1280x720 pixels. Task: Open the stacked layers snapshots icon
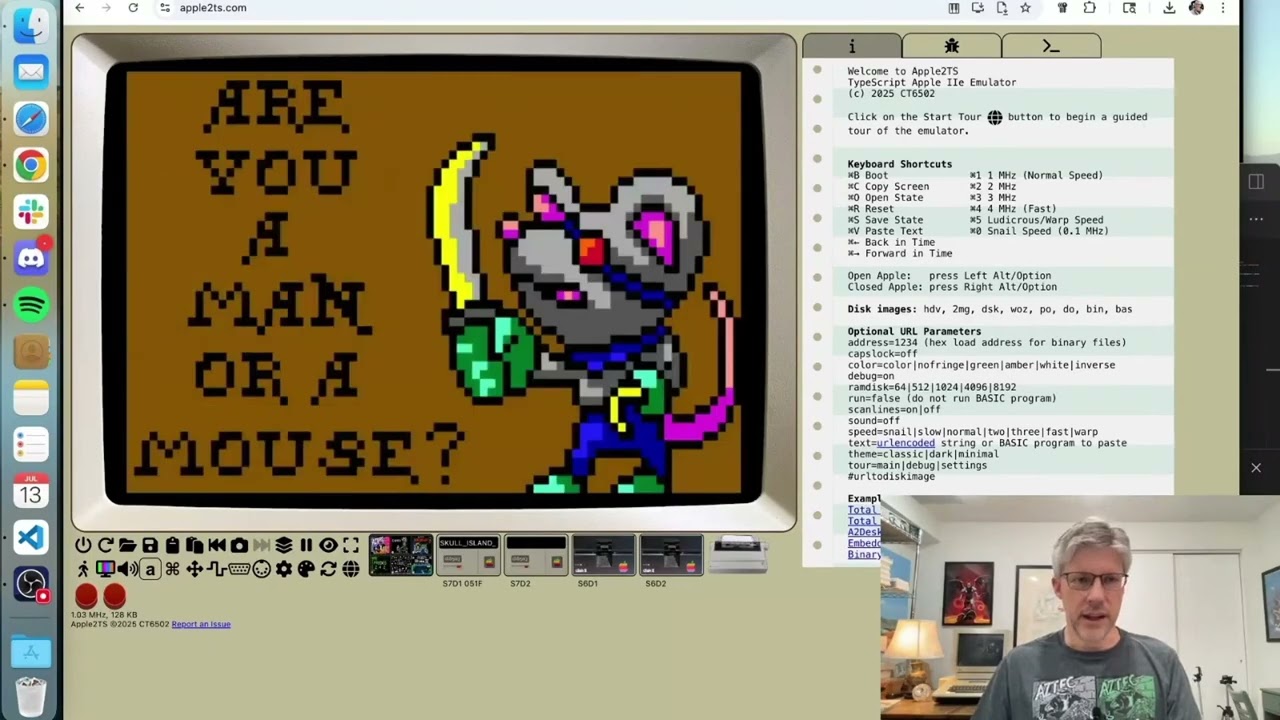tap(284, 545)
